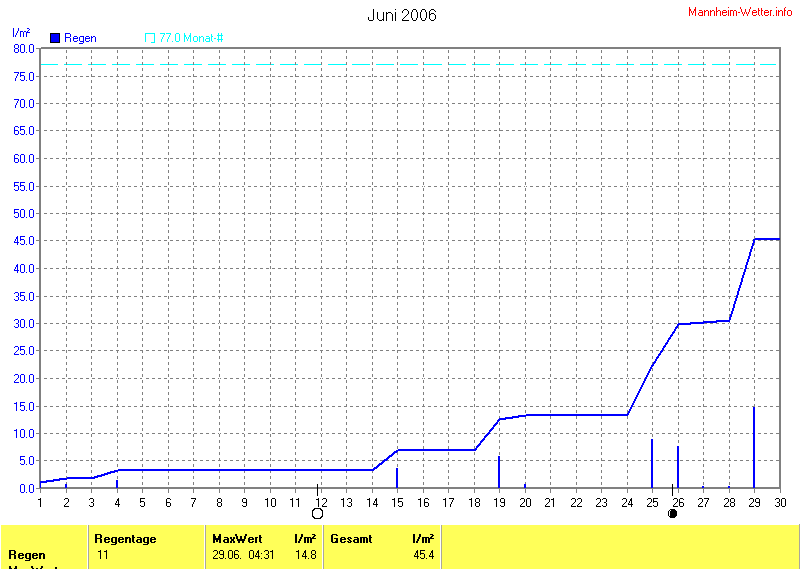Click the small rain bar at day 4
Viewport: 800px width, 569px height.
tap(117, 484)
